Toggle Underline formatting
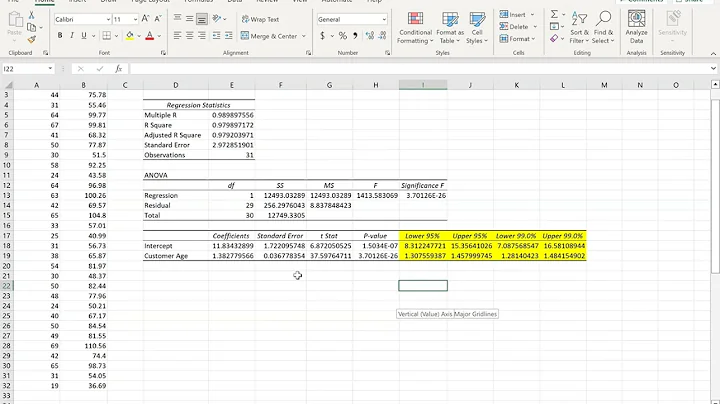Image resolution: width=720 pixels, height=404 pixels. [84, 35]
